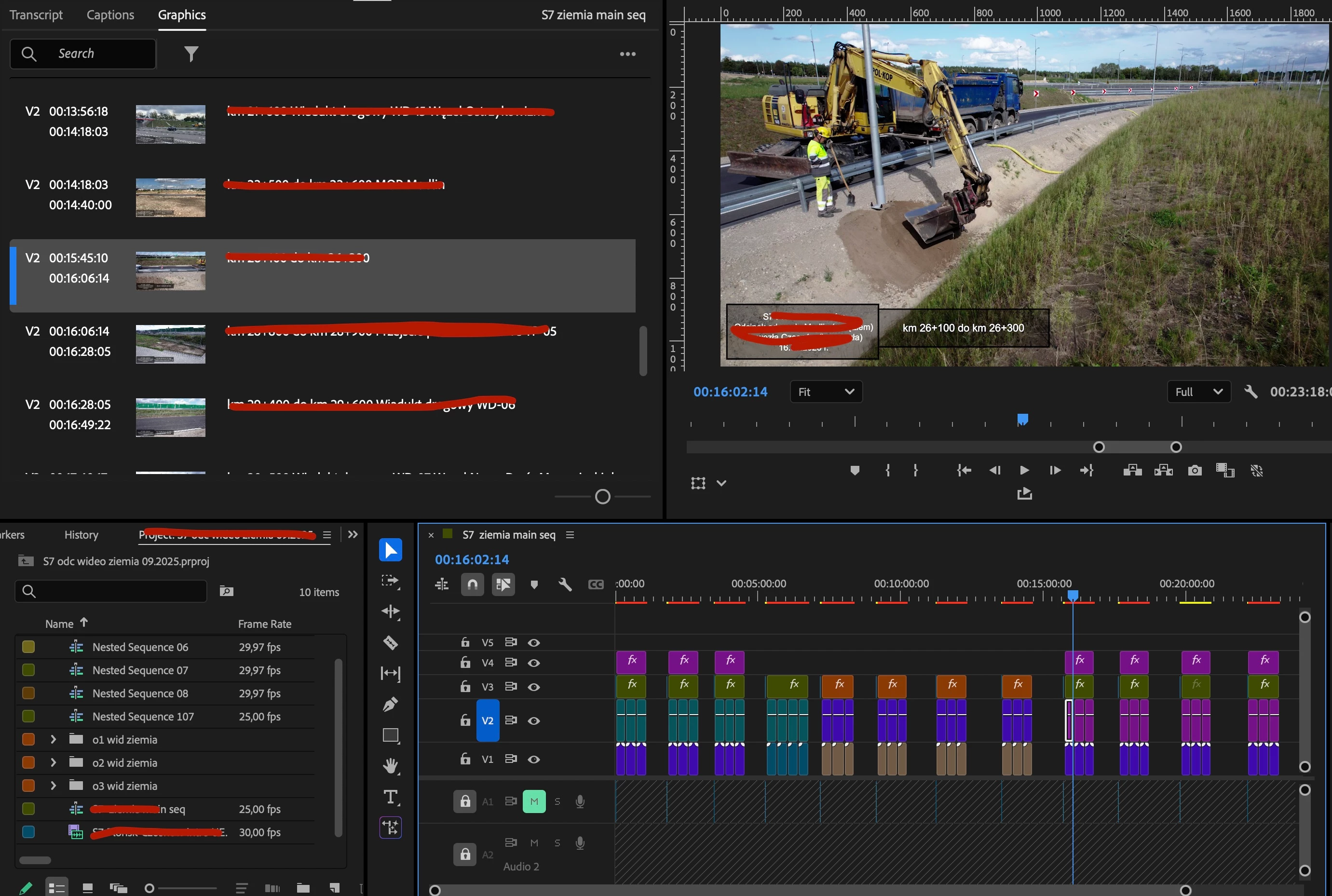The width and height of the screenshot is (1332, 896).
Task: Toggle the mute button on A1
Action: [534, 801]
